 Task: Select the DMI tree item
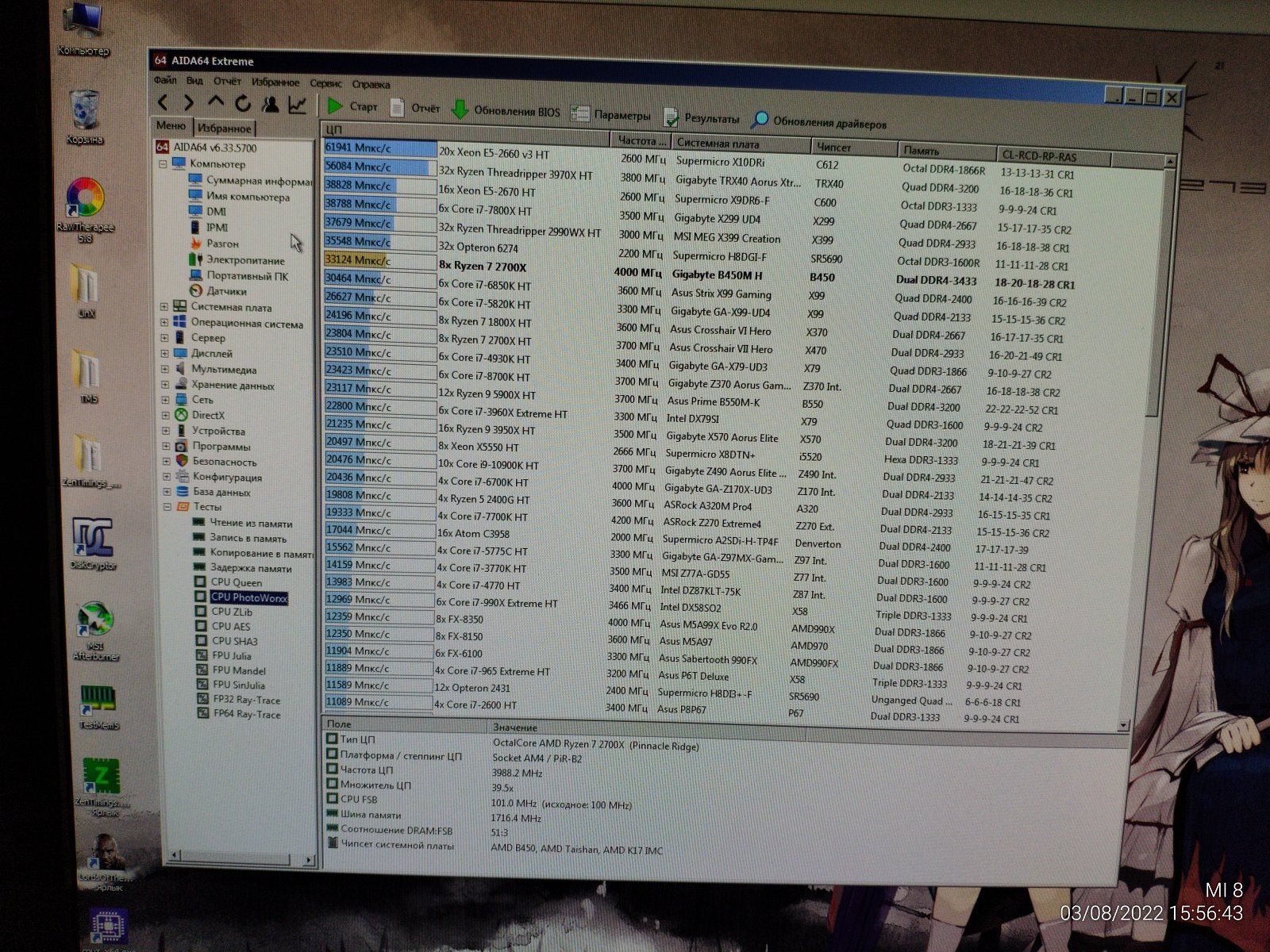coord(208,211)
